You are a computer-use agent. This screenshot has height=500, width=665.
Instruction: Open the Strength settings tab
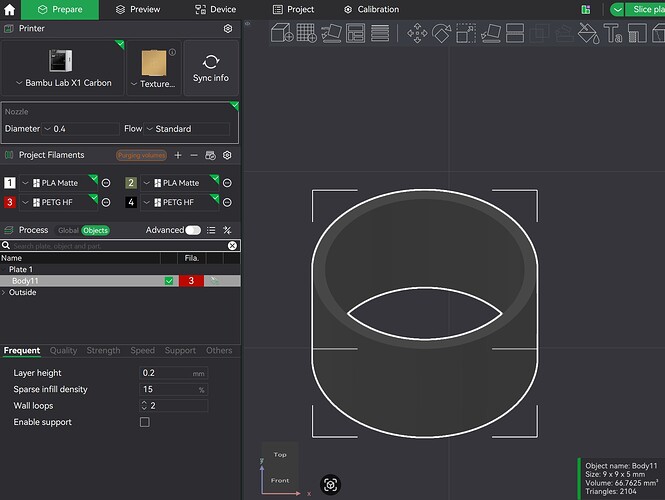click(x=103, y=350)
